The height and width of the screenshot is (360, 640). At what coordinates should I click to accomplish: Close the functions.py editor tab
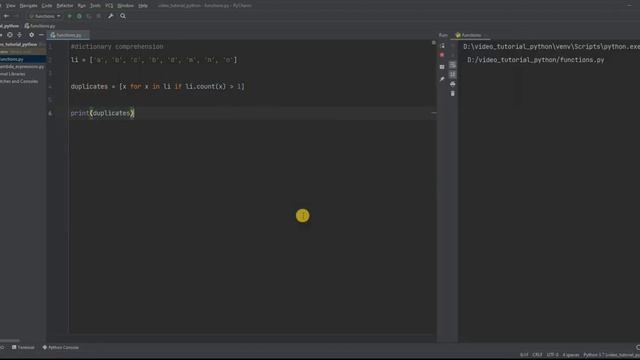85,36
